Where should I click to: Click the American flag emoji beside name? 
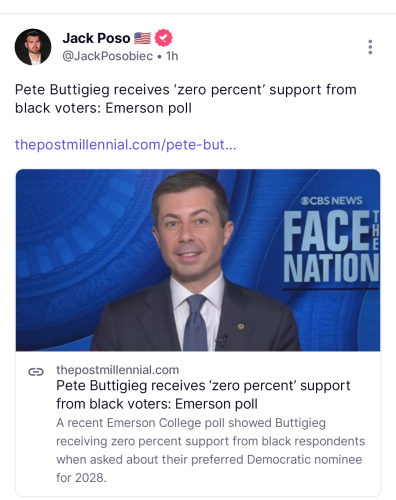tap(142, 38)
